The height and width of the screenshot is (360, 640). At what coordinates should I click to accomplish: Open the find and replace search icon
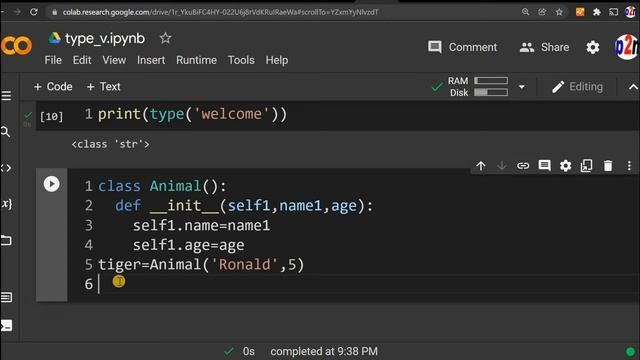coord(5,132)
